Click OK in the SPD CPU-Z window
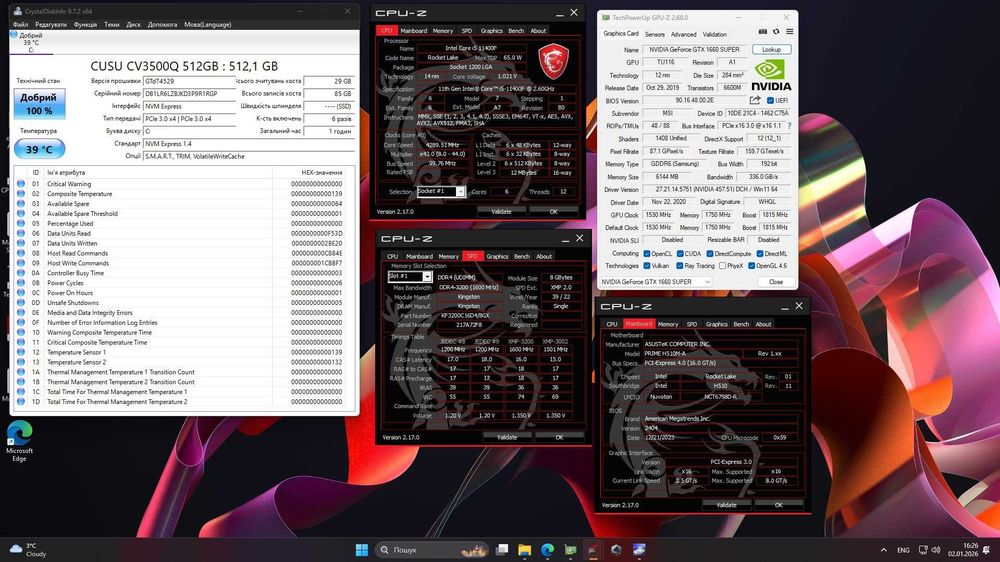This screenshot has width=1000, height=562. [559, 437]
